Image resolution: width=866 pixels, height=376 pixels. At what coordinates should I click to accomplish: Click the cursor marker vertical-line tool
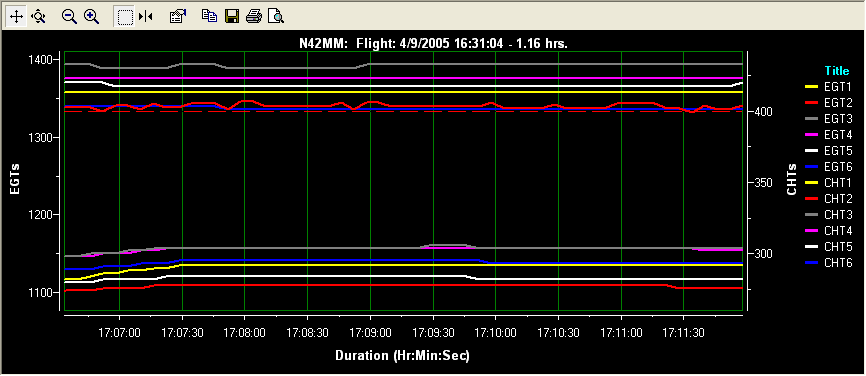coord(146,17)
